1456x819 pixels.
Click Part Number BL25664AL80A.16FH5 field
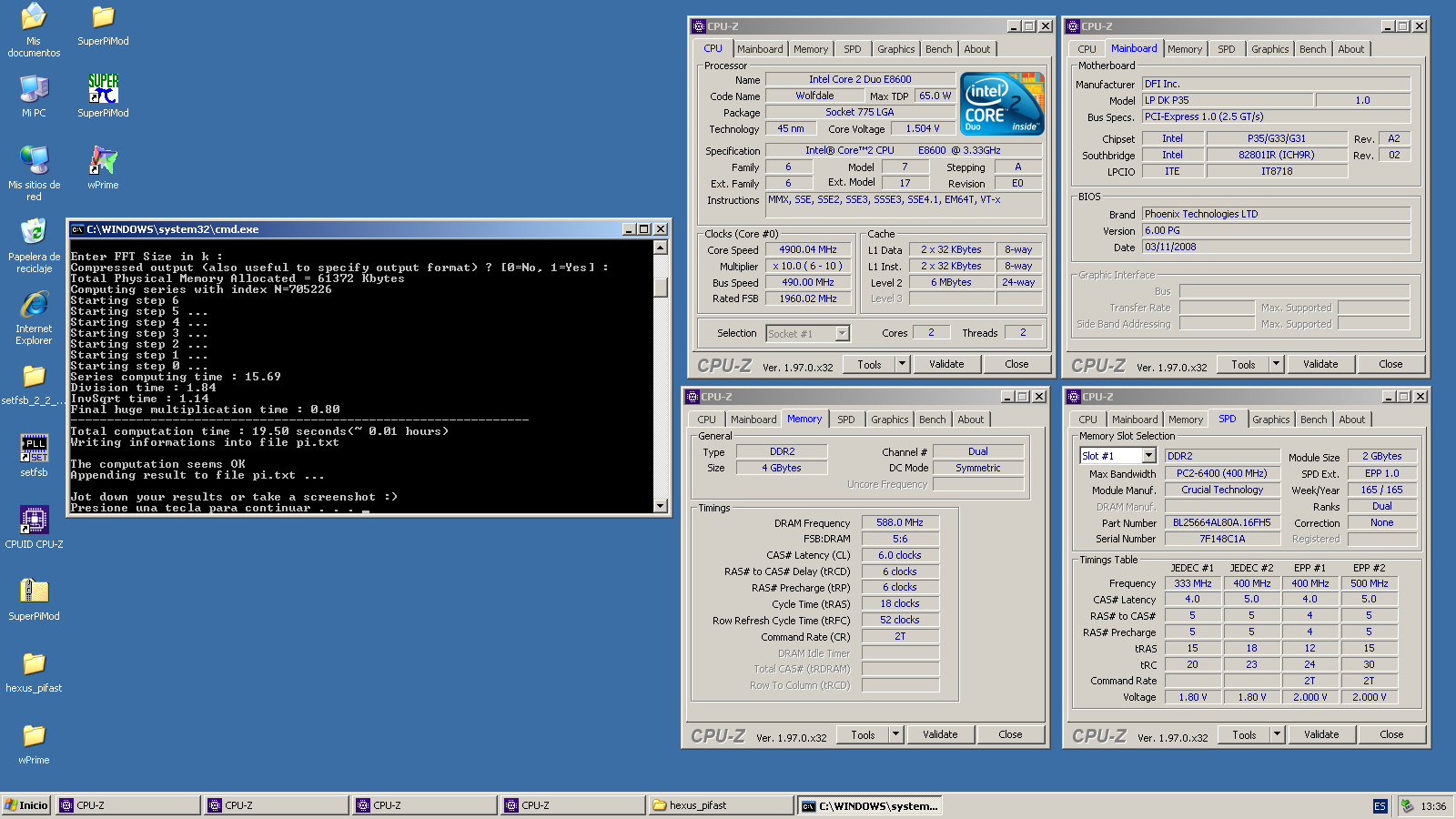(x=1222, y=522)
